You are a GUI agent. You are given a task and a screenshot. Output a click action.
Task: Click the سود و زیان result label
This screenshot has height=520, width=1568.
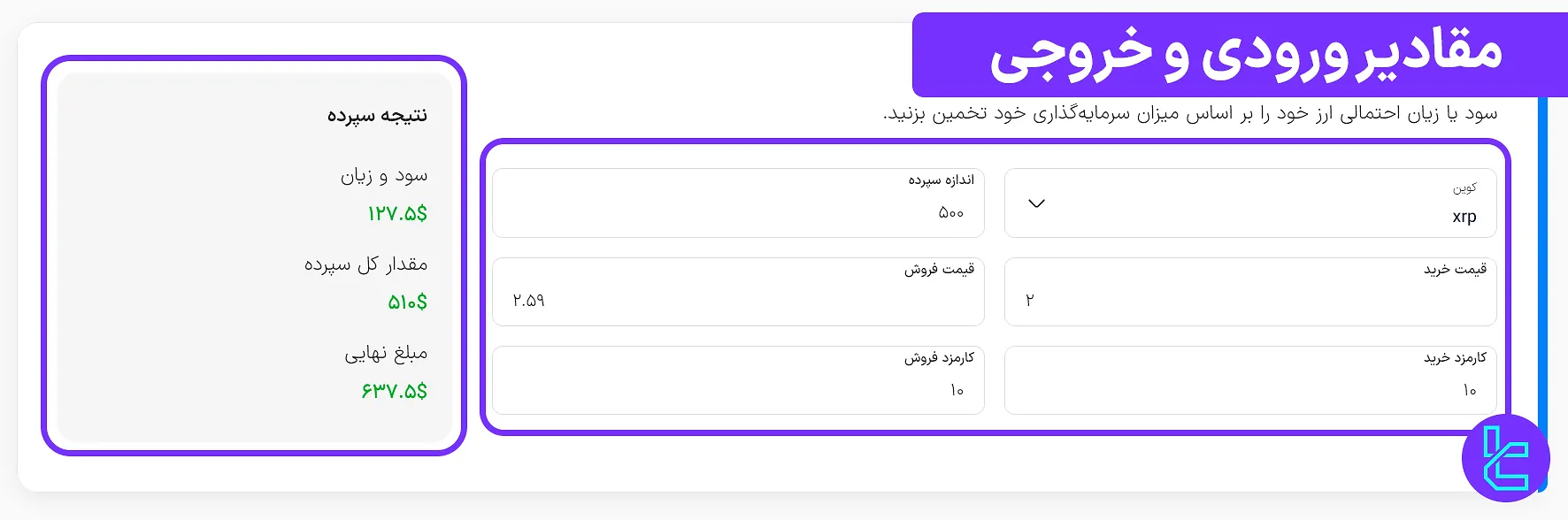coord(383,175)
